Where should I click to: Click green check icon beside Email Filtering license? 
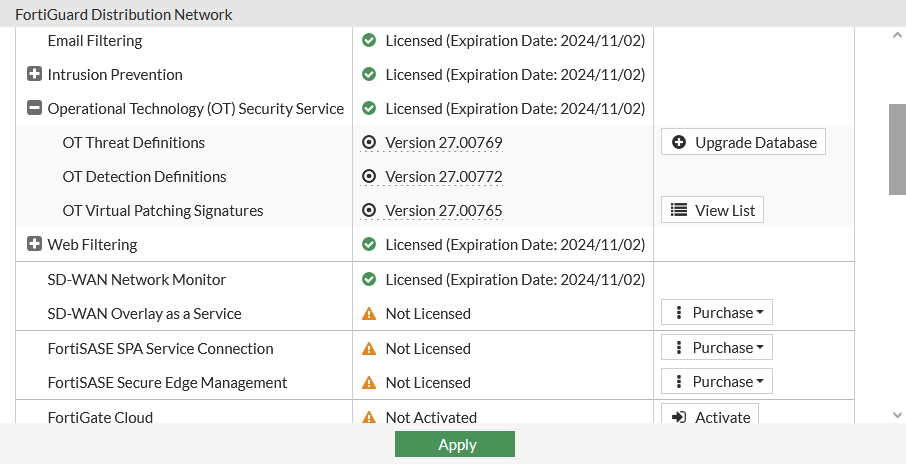click(x=369, y=41)
